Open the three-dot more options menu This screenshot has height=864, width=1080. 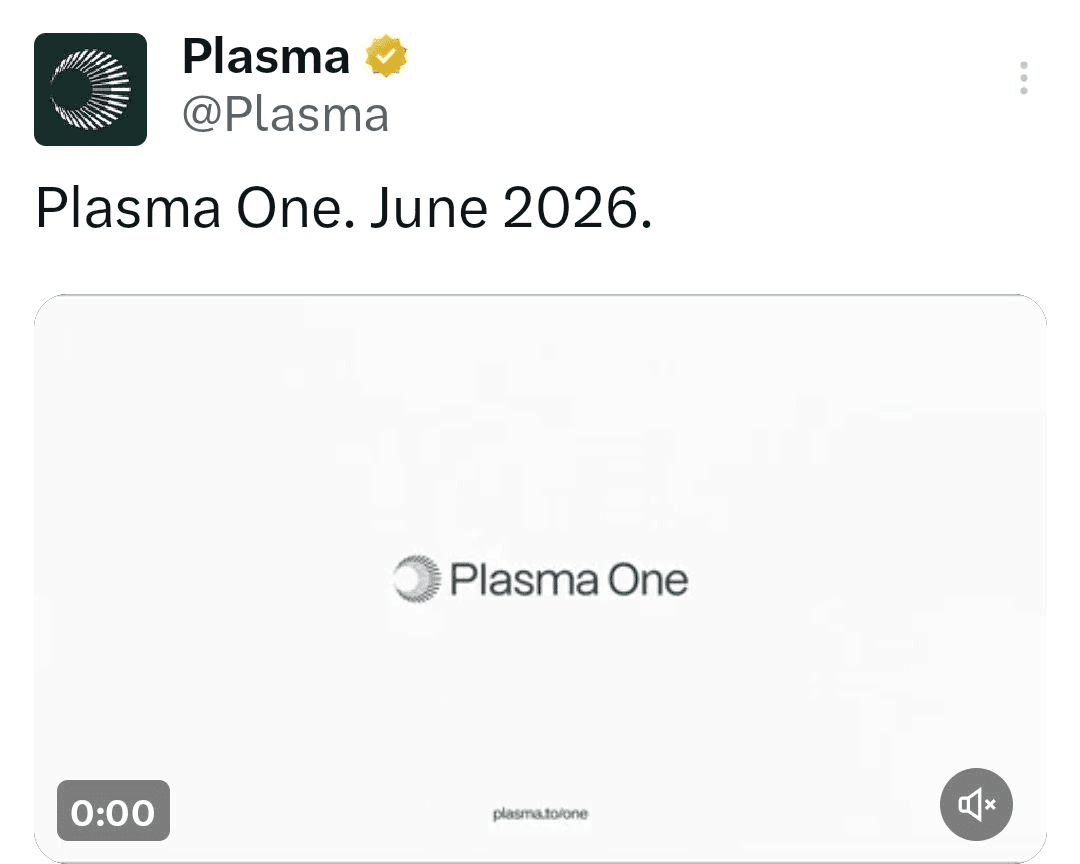pos(1023,78)
